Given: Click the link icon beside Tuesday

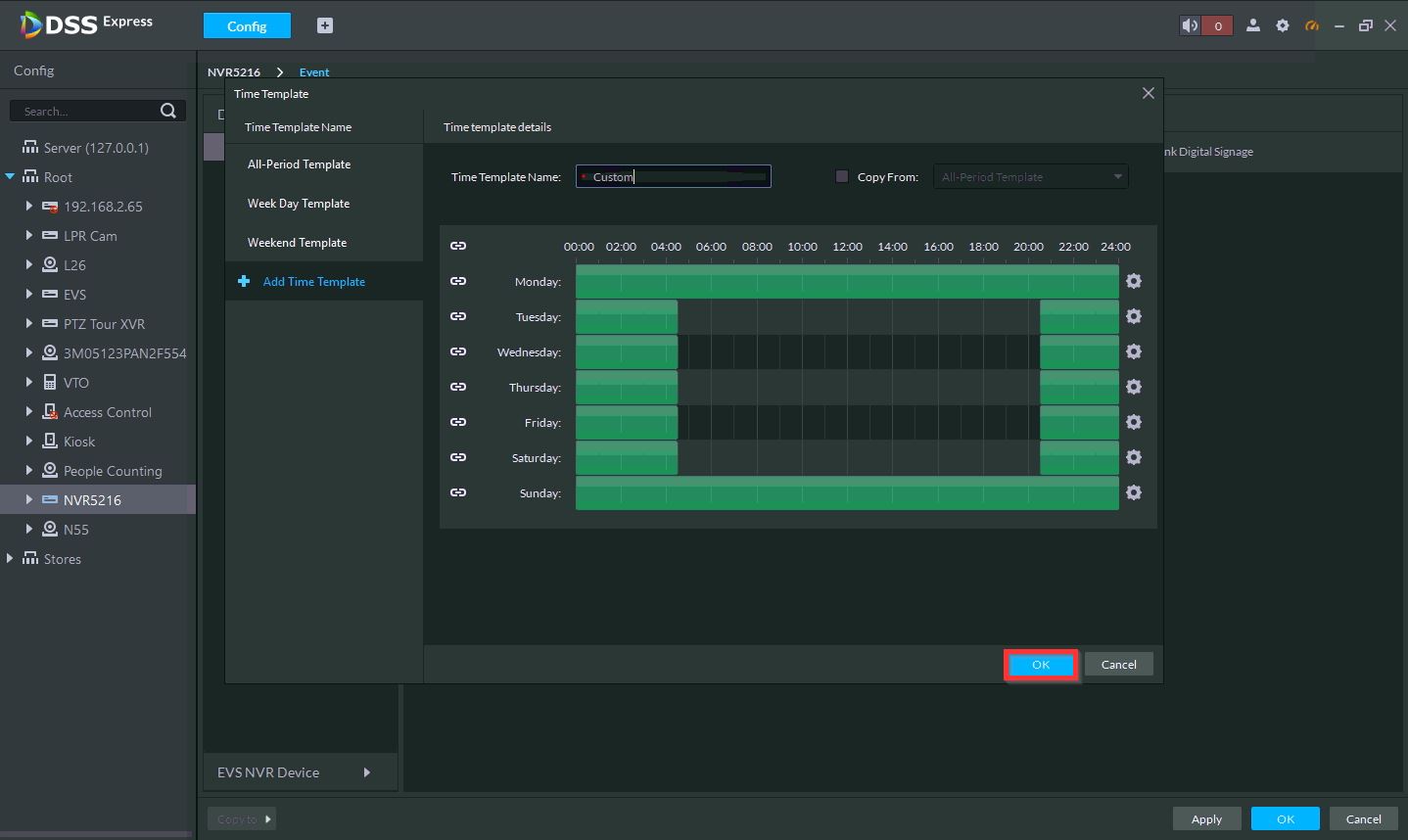Looking at the screenshot, I should (458, 316).
